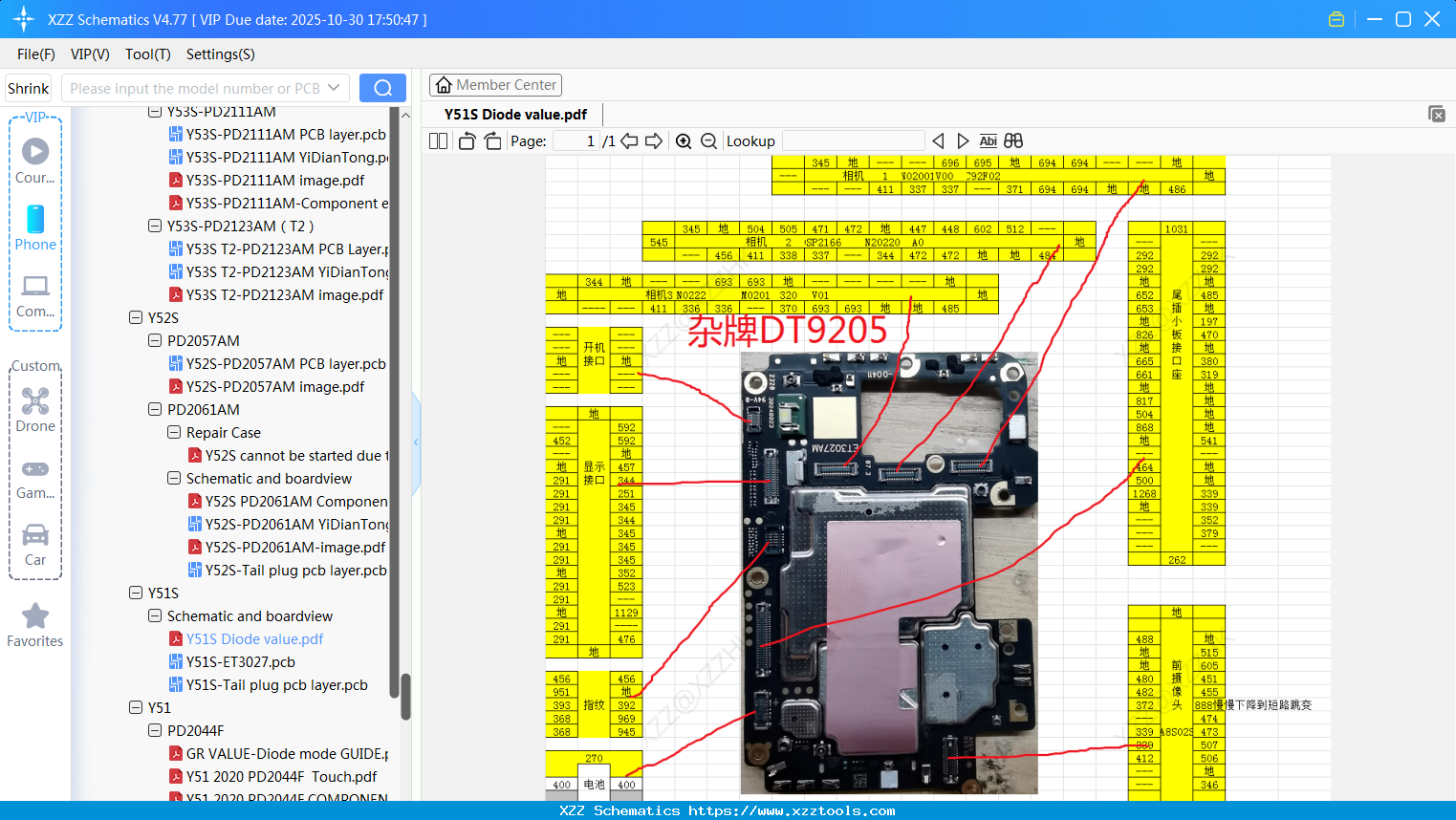Collapse the Y52S tree node

(x=135, y=317)
